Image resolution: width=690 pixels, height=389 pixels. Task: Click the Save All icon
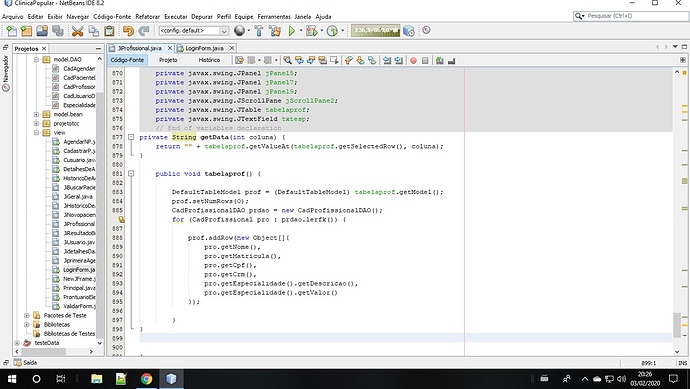click(x=58, y=31)
